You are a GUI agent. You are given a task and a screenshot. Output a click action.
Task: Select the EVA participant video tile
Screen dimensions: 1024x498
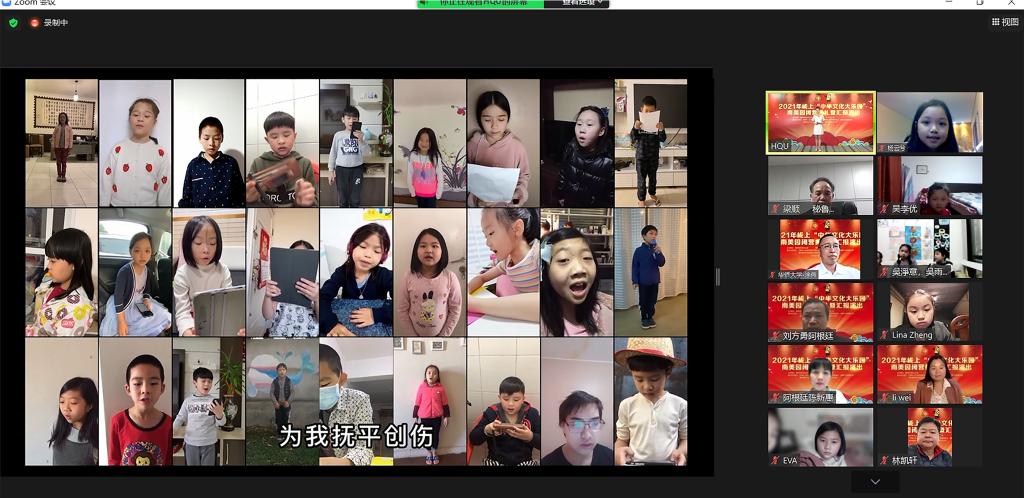pyautogui.click(x=820, y=436)
